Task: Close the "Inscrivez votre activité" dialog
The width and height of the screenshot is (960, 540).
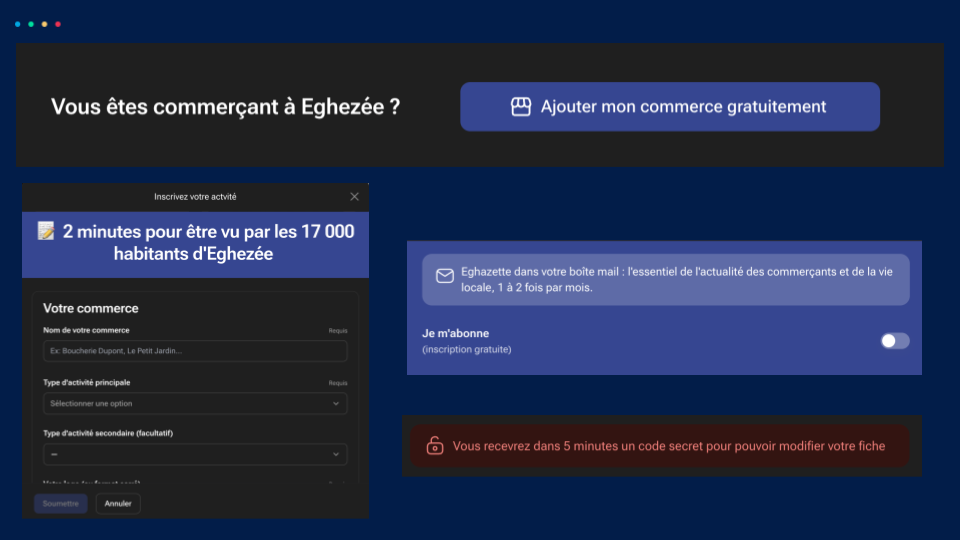Action: 354,197
